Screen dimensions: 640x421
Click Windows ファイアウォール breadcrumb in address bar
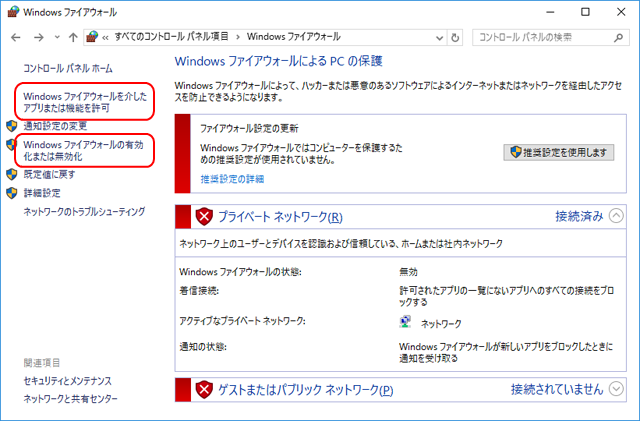293,37
